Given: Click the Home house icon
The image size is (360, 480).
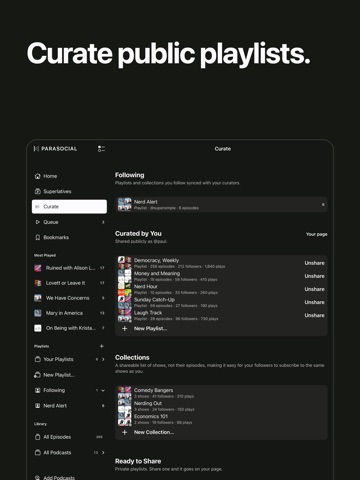Looking at the screenshot, I should coord(38,176).
